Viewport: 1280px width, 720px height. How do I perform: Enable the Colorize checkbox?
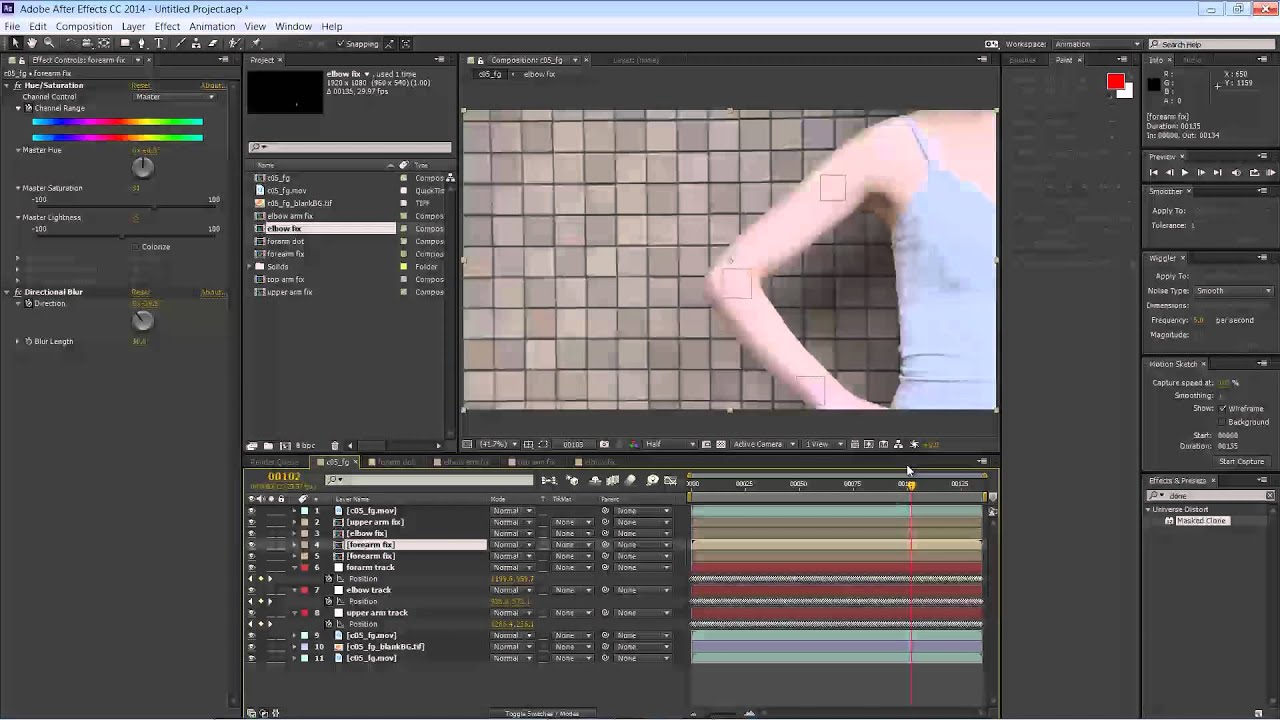pyautogui.click(x=135, y=247)
